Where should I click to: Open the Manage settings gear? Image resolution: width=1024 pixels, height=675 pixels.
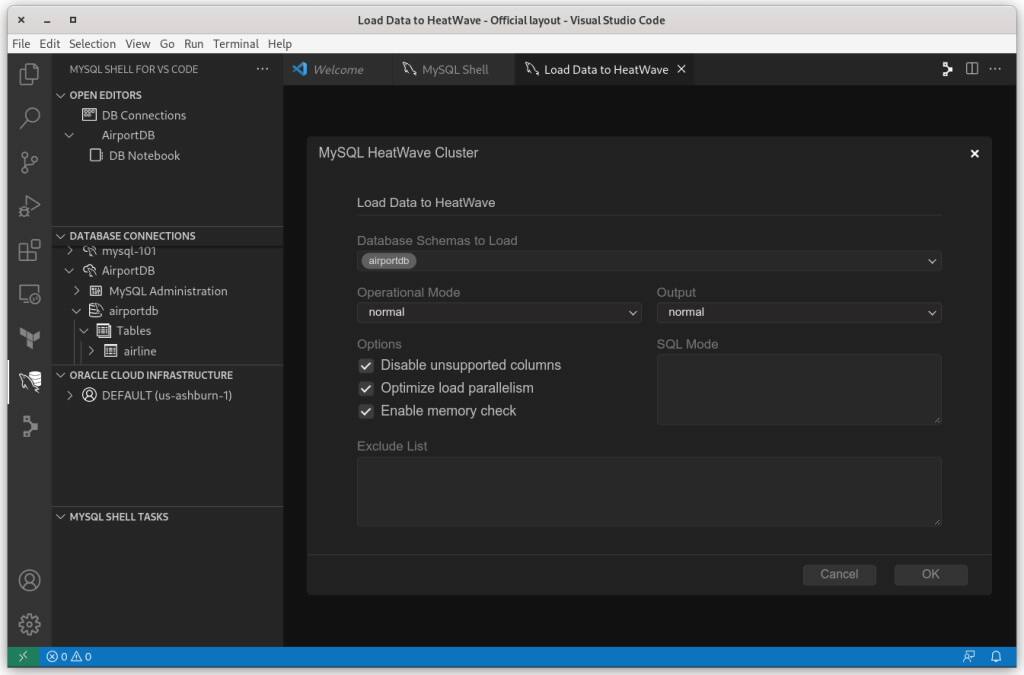[29, 625]
